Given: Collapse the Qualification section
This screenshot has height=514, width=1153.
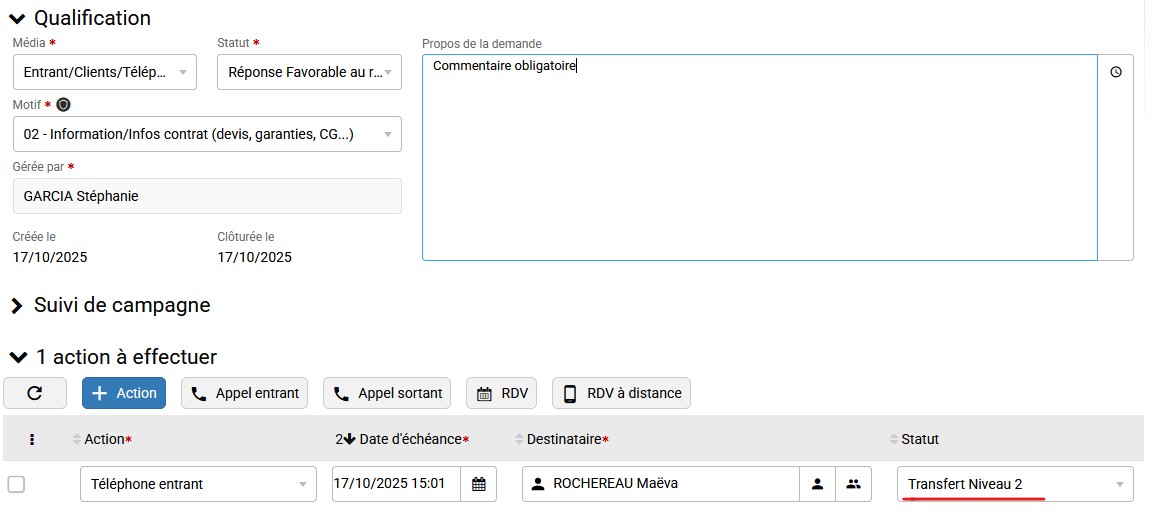Looking at the screenshot, I should pos(17,18).
